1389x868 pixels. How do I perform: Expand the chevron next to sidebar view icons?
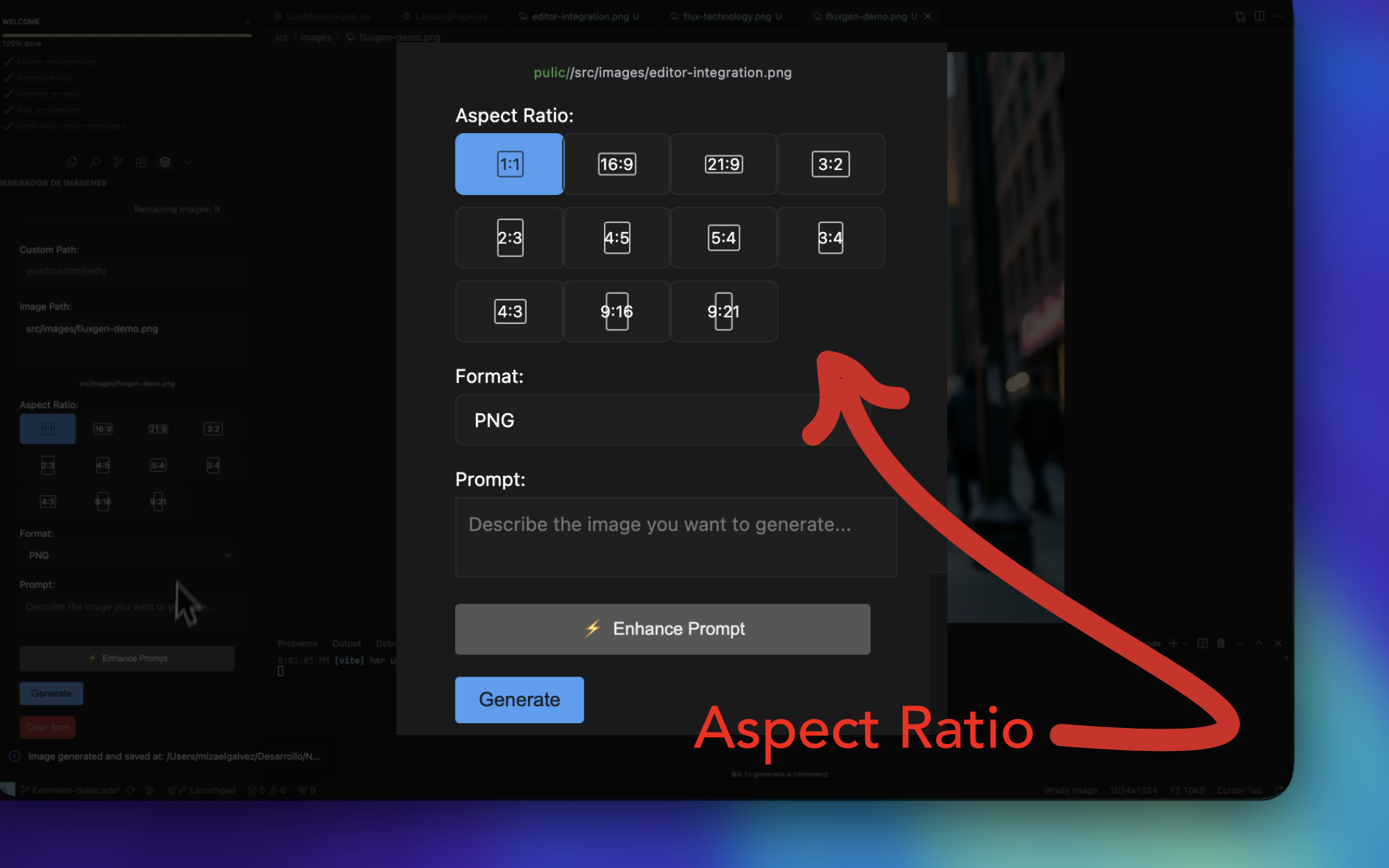pyautogui.click(x=188, y=162)
